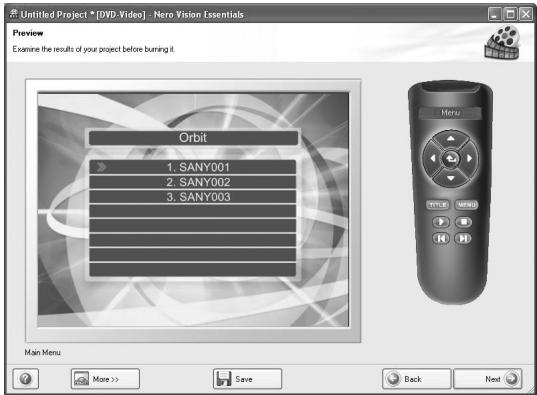
Task: Click the MENU button on the remote
Action: pyautogui.click(x=466, y=205)
